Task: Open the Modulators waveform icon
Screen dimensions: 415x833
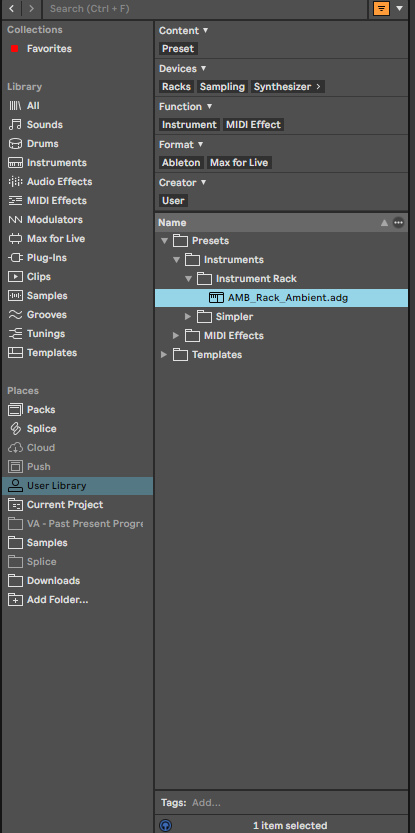Action: (x=15, y=220)
